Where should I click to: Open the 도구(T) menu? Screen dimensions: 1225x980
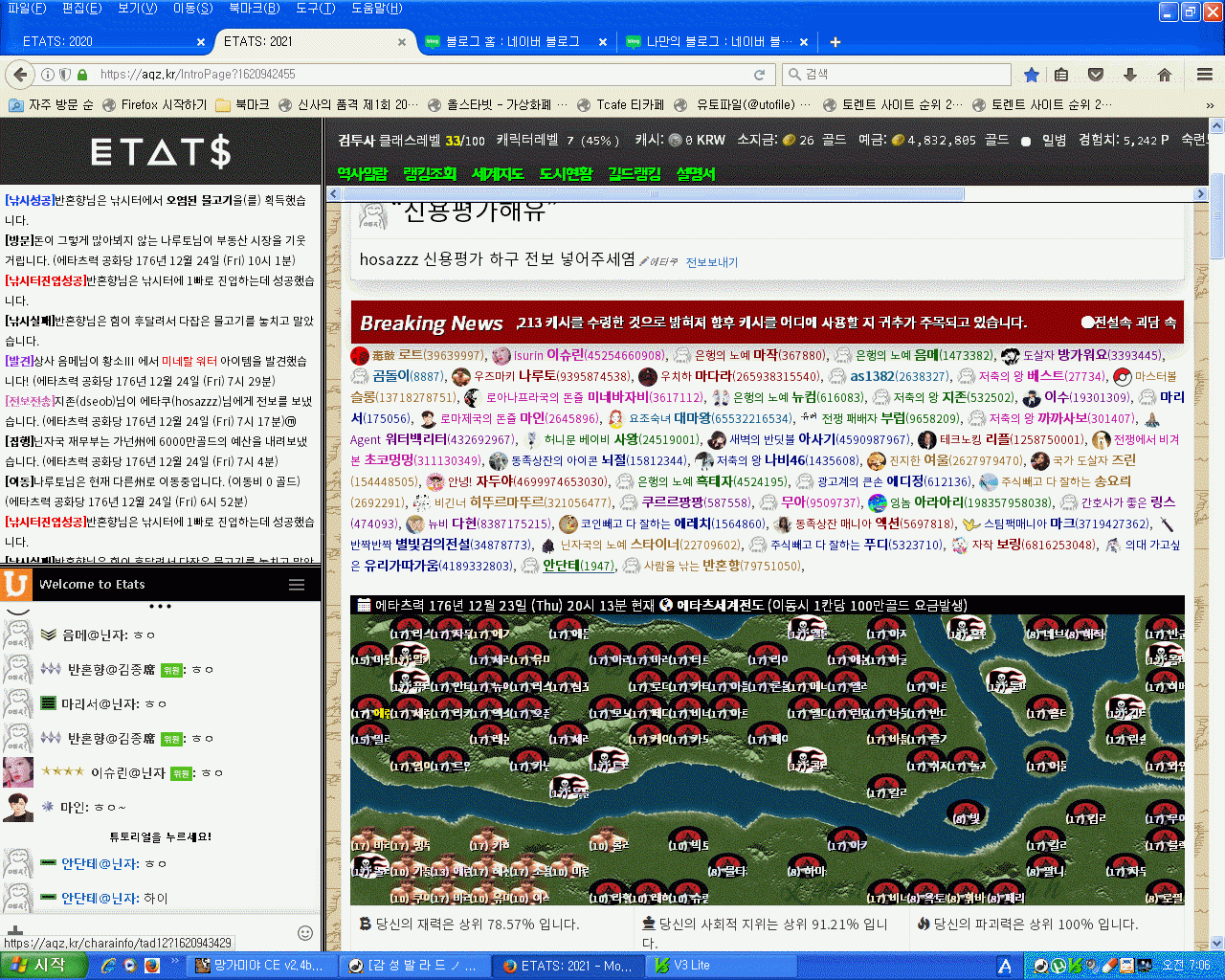315,9
